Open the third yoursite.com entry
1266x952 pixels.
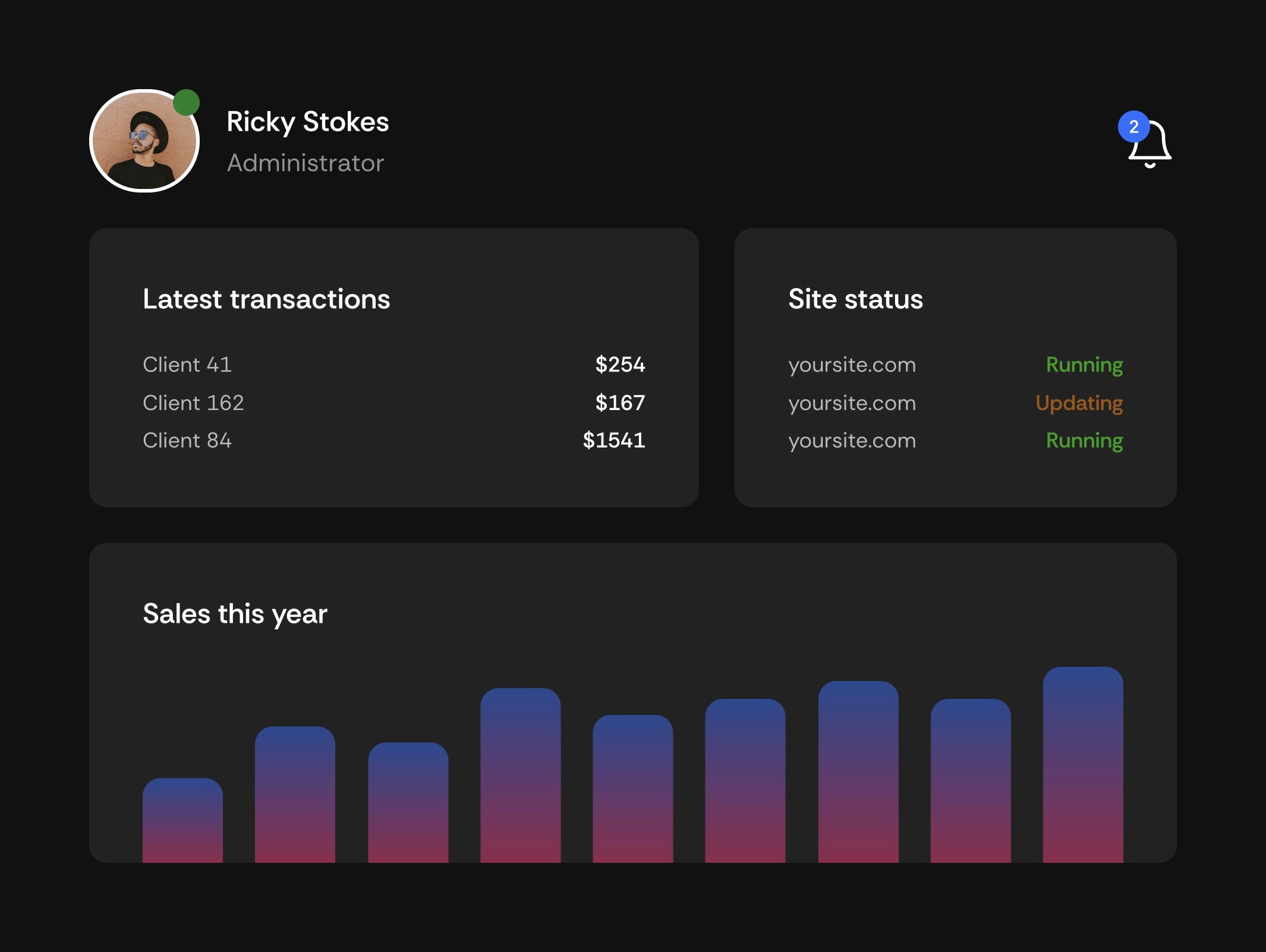pyautogui.click(x=852, y=440)
